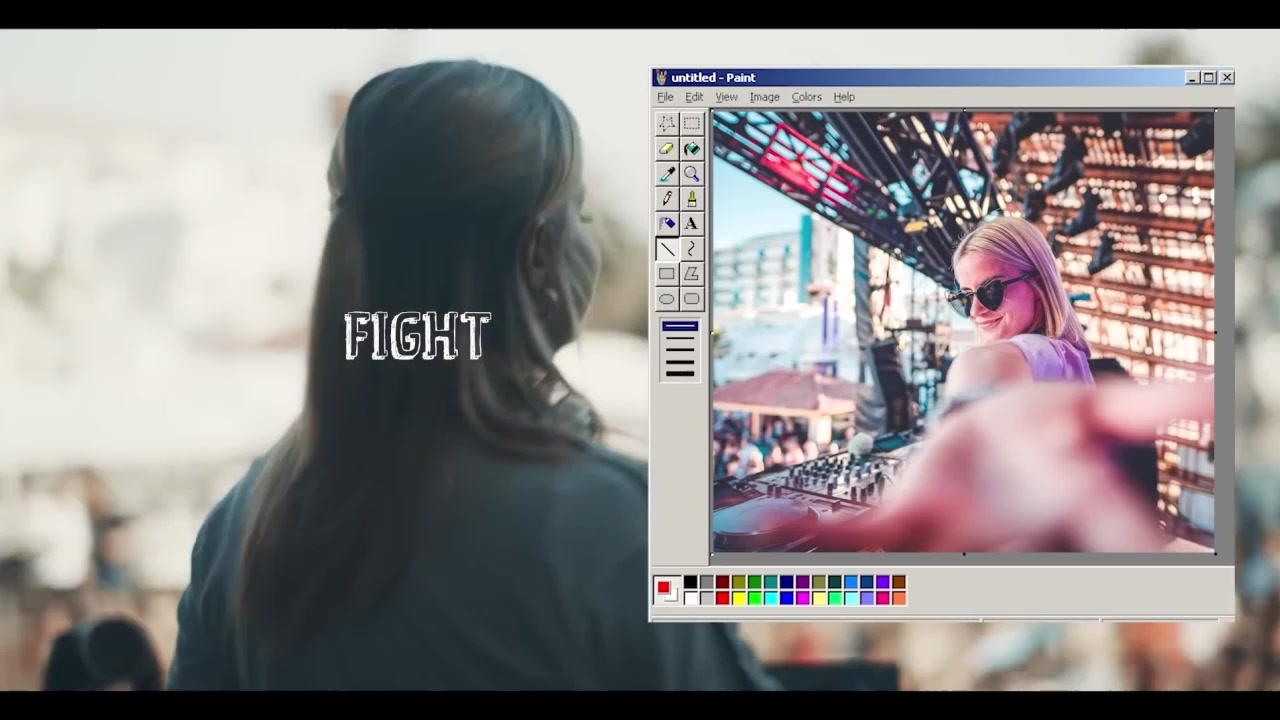Image resolution: width=1280 pixels, height=720 pixels.
Task: Select the bright red palette swatch
Action: pos(723,598)
